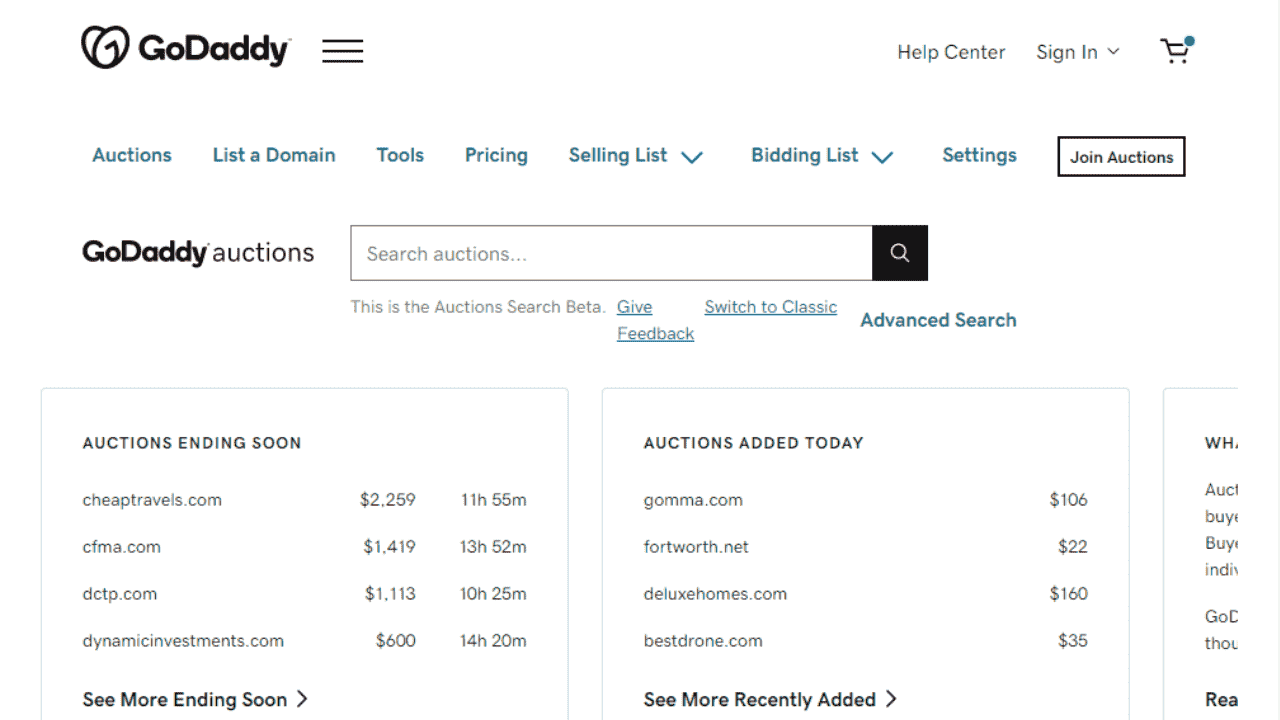Viewport: 1280px width, 720px height.
Task: Open the dctp.com auction
Action: (x=119, y=594)
